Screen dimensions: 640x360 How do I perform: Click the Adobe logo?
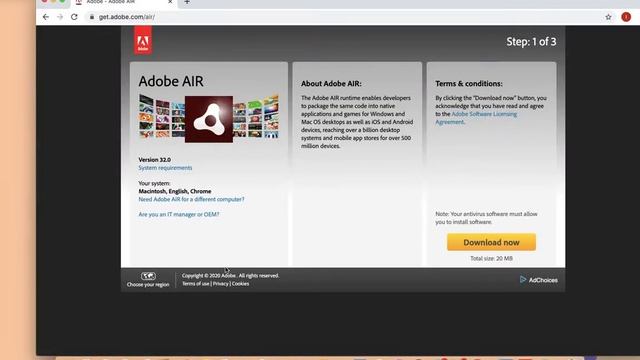(x=143, y=40)
